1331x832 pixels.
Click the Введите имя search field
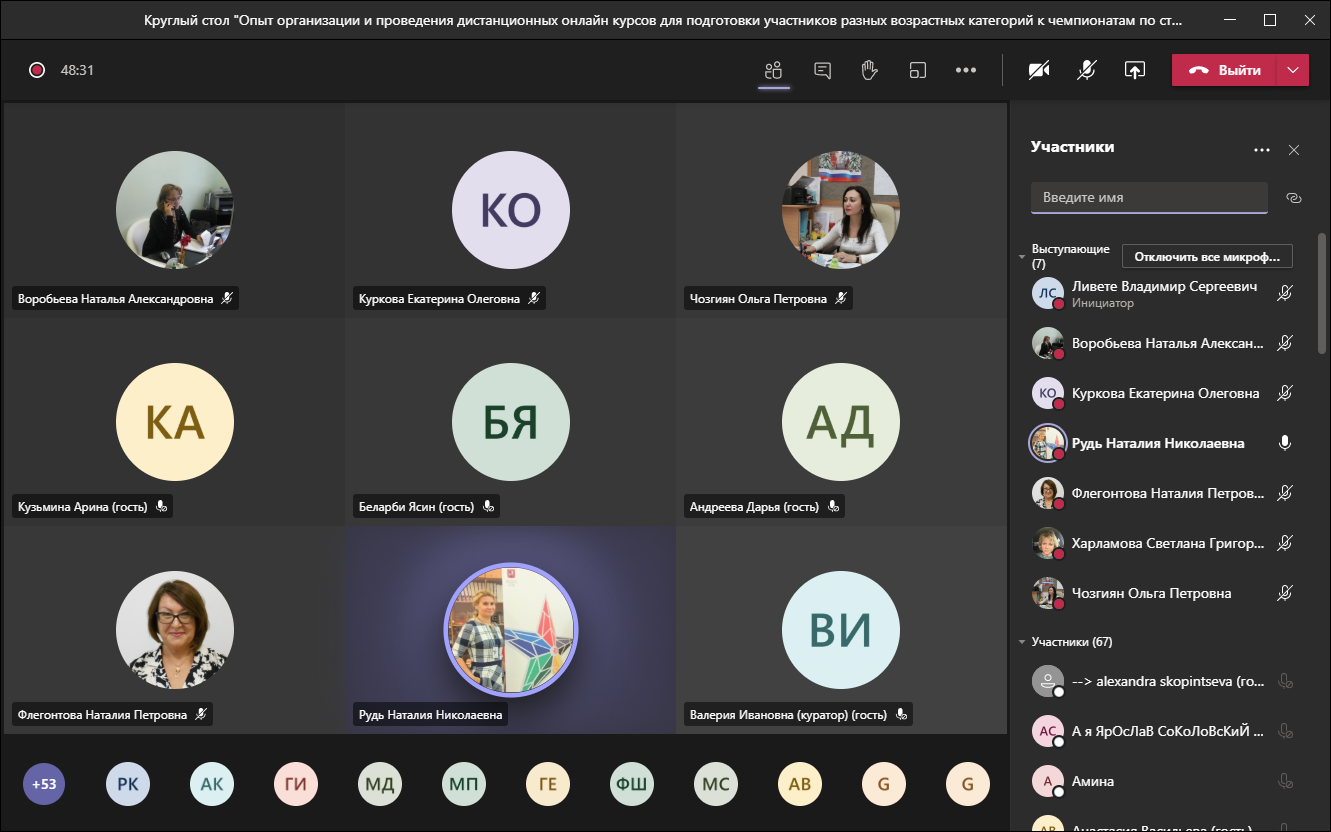tap(1148, 198)
